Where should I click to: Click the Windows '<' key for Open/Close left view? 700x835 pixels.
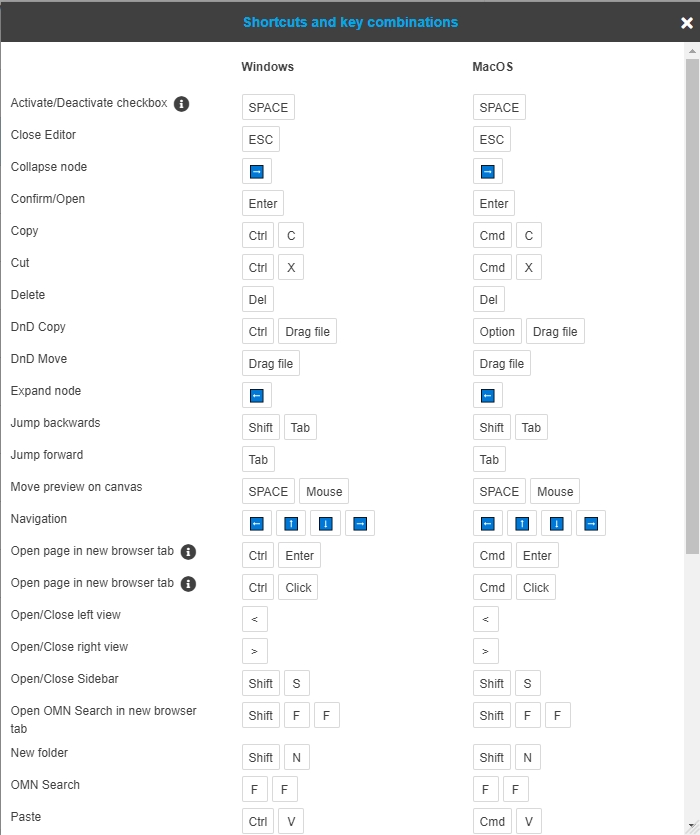[x=254, y=619]
